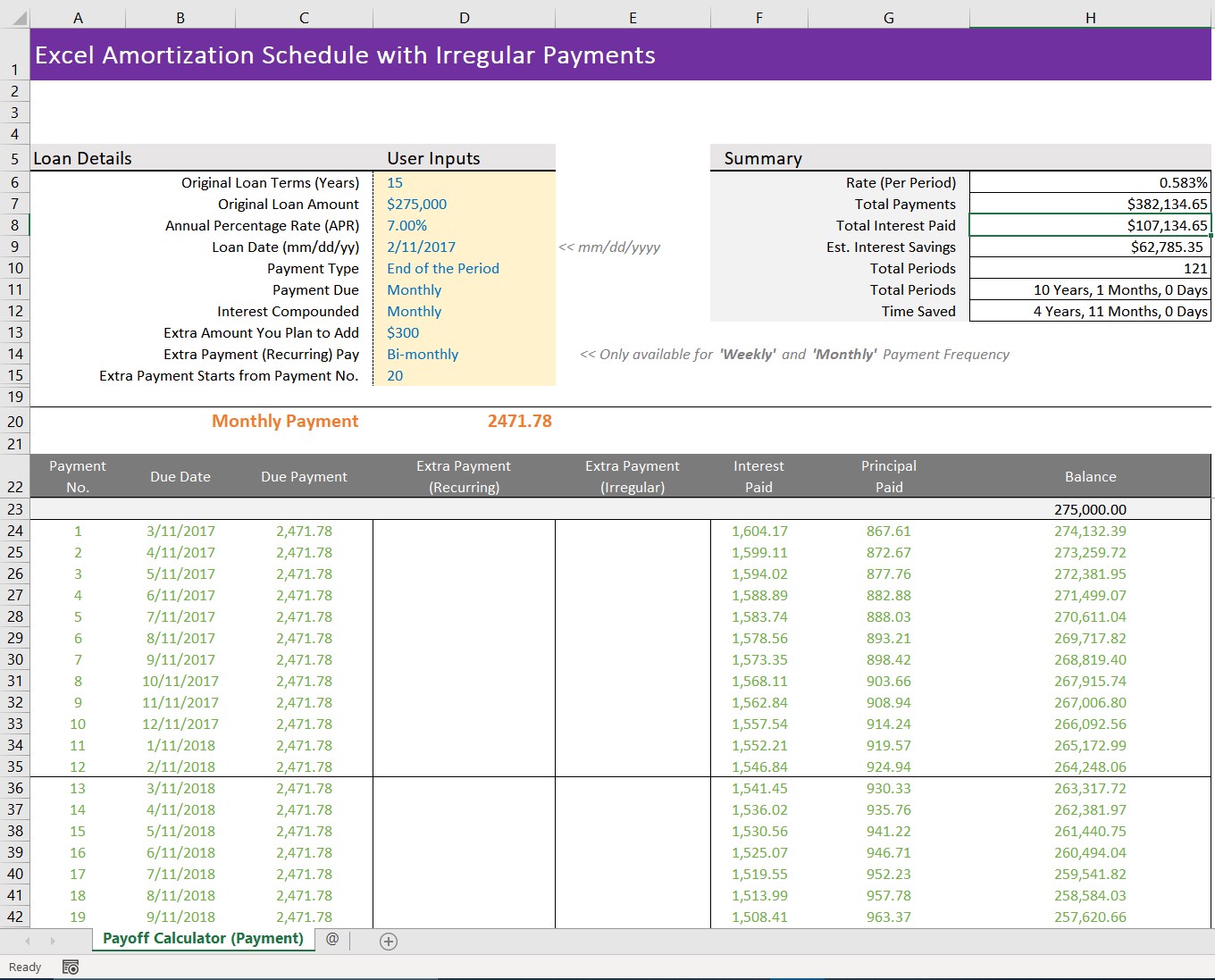Click the macro recording status bar icon
The height and width of the screenshot is (980, 1215).
pos(71,967)
